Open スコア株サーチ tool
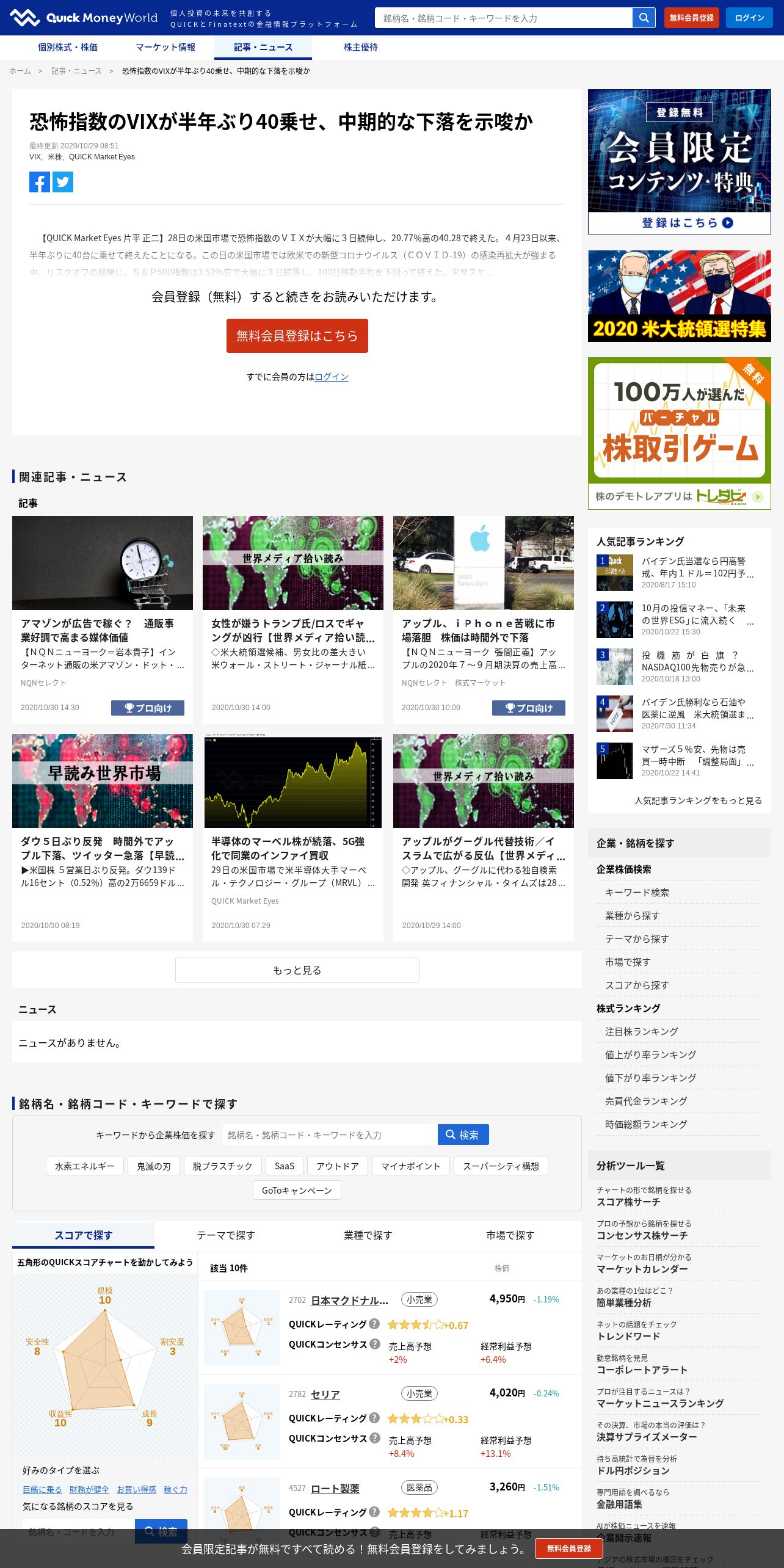 click(x=680, y=1196)
